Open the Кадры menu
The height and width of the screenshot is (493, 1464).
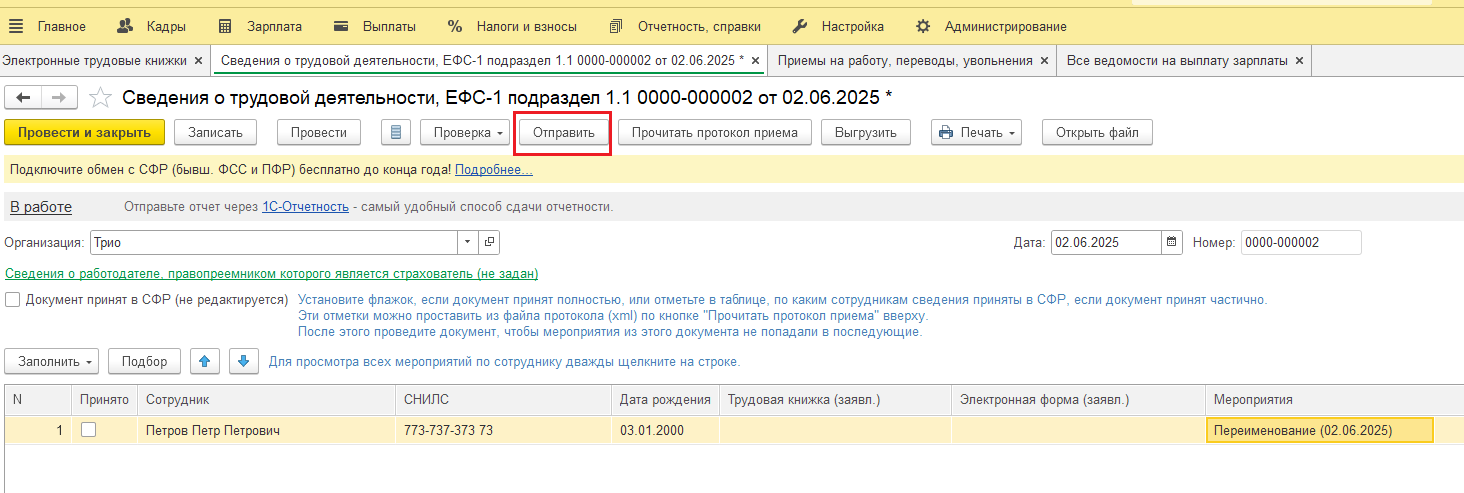tap(166, 26)
